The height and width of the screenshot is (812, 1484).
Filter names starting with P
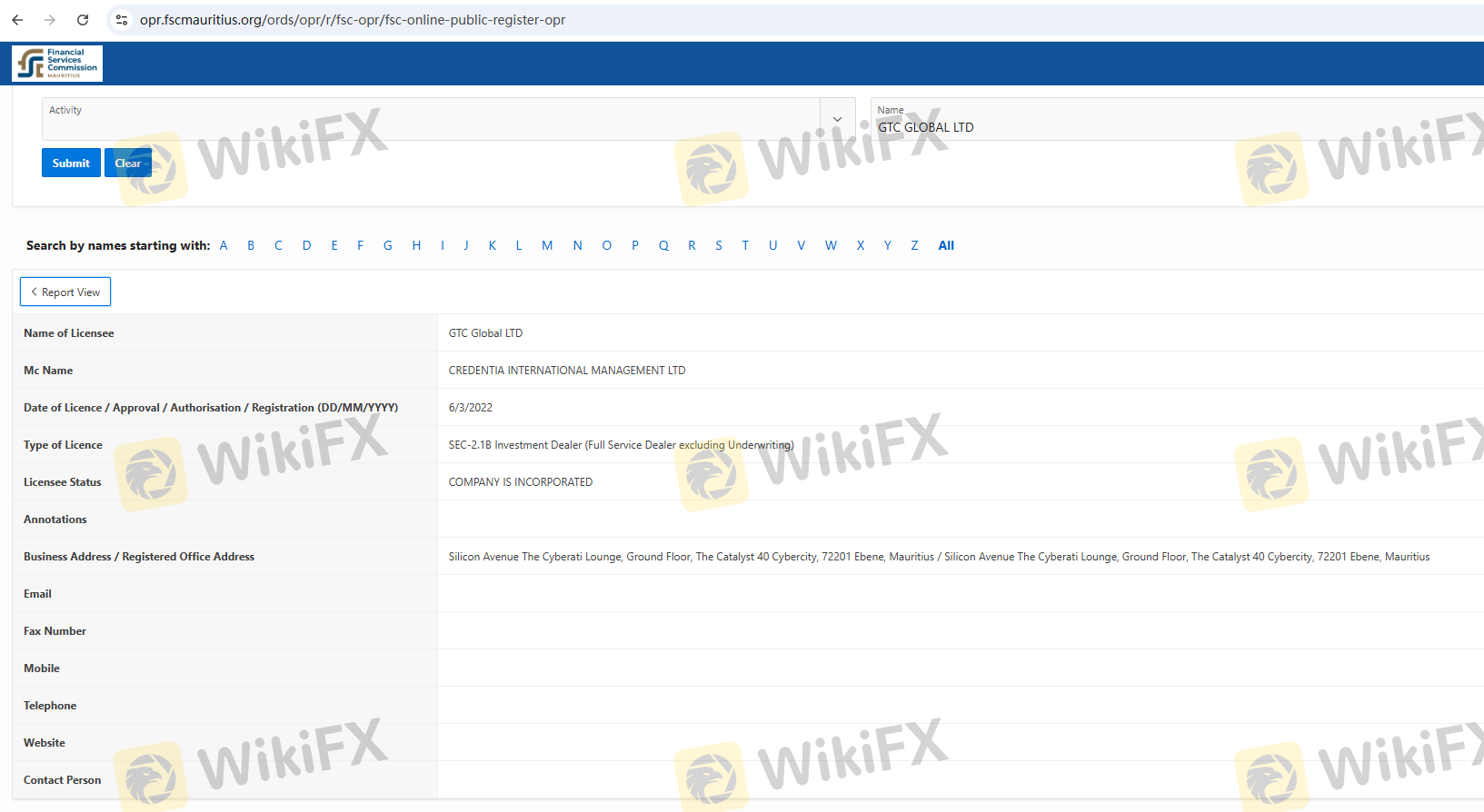[x=635, y=245]
